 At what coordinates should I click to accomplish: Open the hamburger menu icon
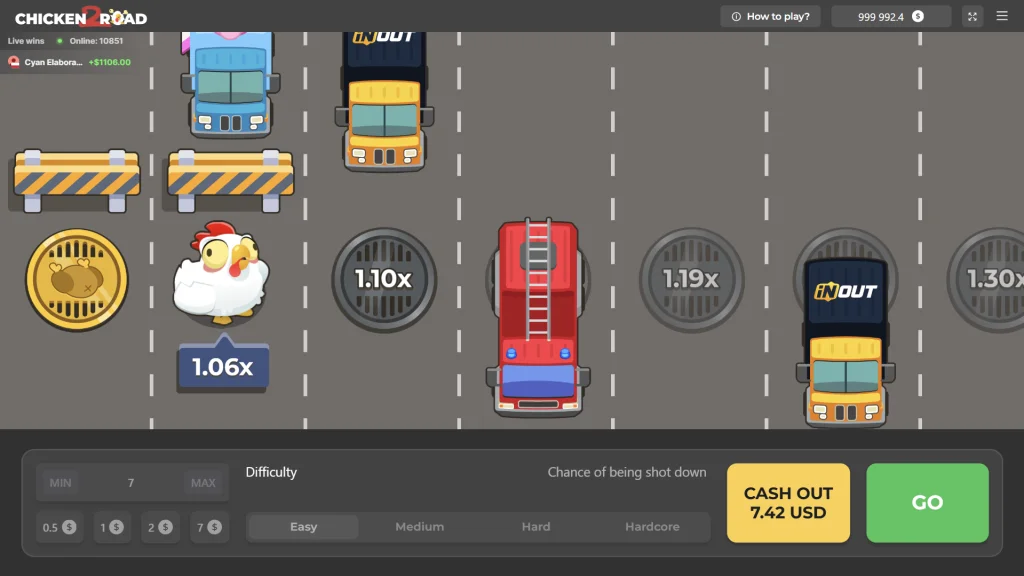(x=1002, y=16)
